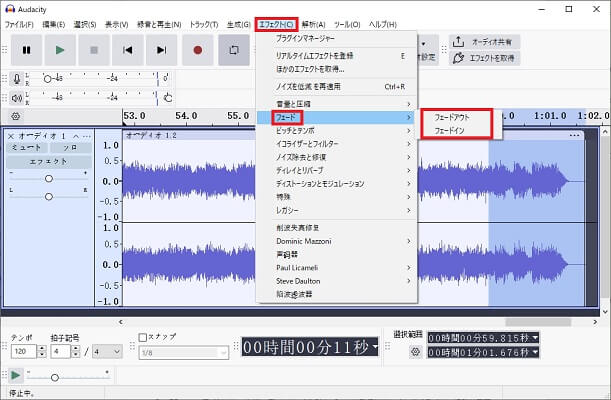Open the ヘルプ menu
The width and height of the screenshot is (611, 400).
coord(383,25)
